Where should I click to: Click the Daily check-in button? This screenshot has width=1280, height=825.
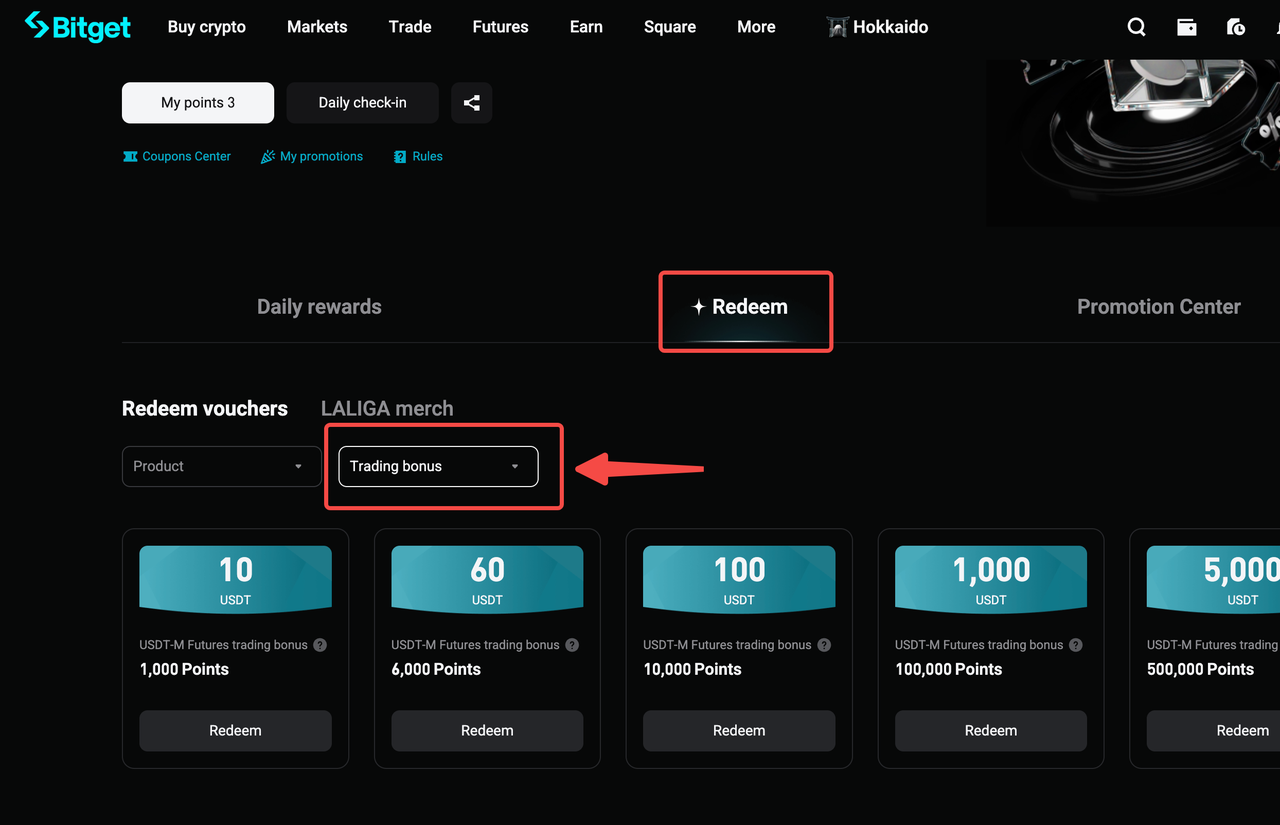coord(362,102)
